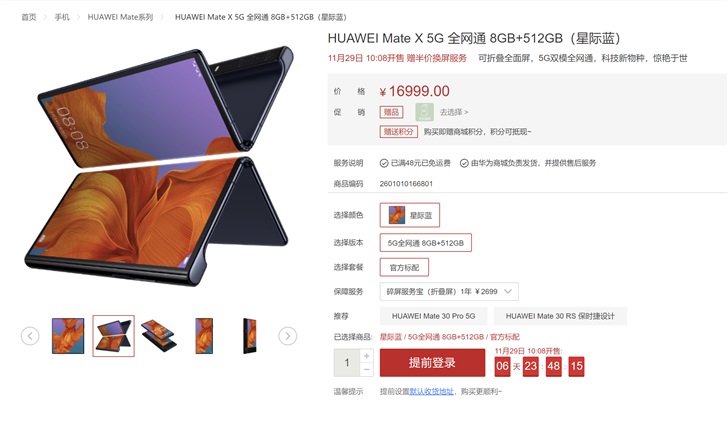Open 去选择 gift selection link
This screenshot has height=423, width=728.
point(454,112)
